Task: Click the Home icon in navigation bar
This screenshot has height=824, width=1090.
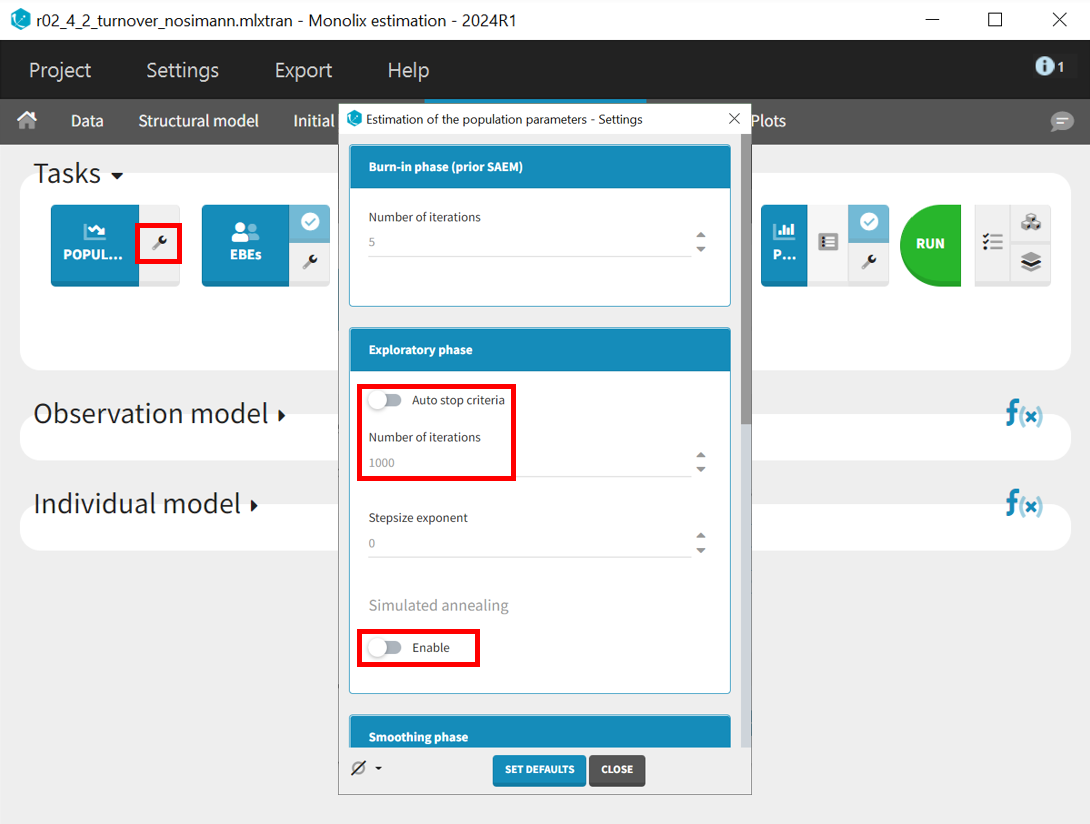Action: (28, 120)
